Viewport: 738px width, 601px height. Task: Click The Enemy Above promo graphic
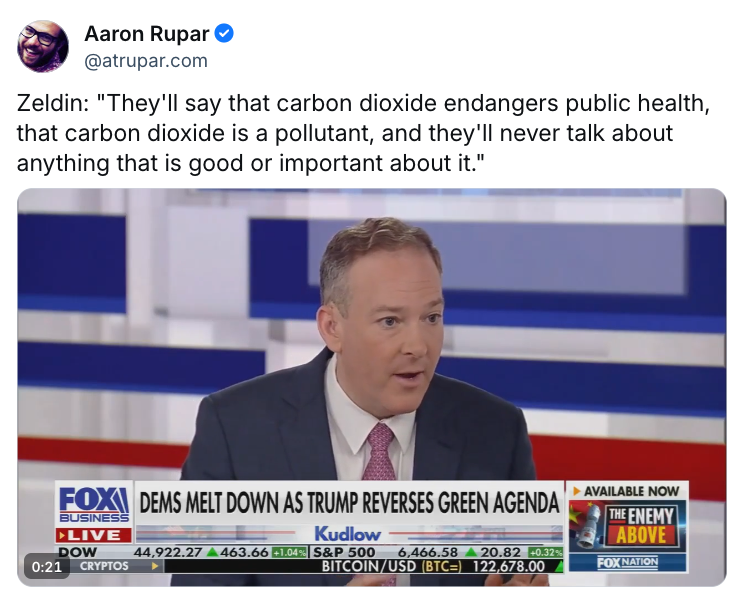tap(627, 526)
